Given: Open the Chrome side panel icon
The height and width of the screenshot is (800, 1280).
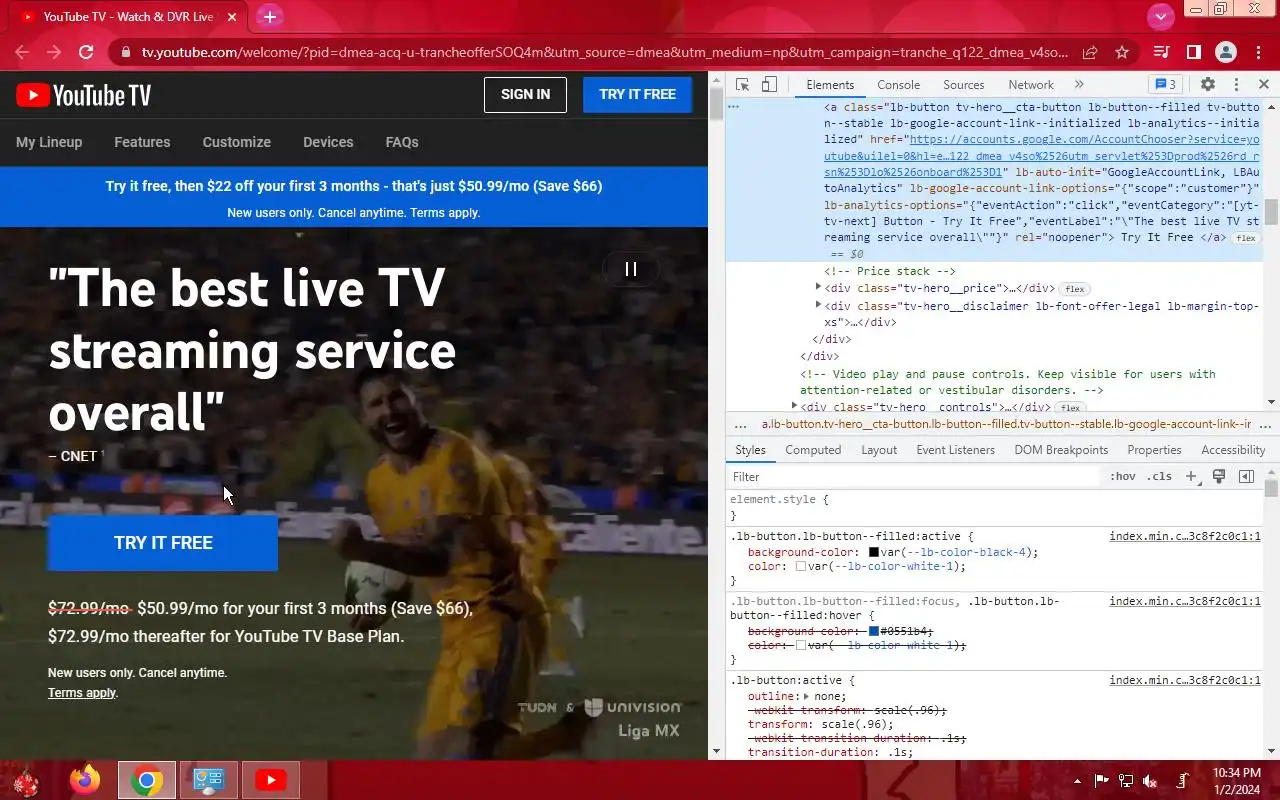Looking at the screenshot, I should click(x=1193, y=52).
